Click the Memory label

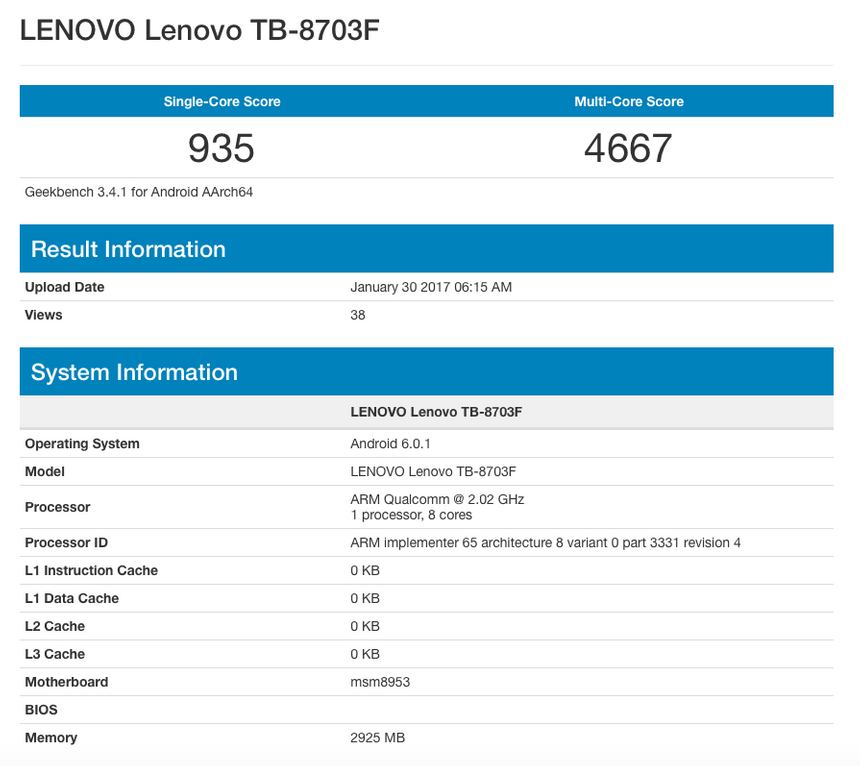pyautogui.click(x=51, y=737)
